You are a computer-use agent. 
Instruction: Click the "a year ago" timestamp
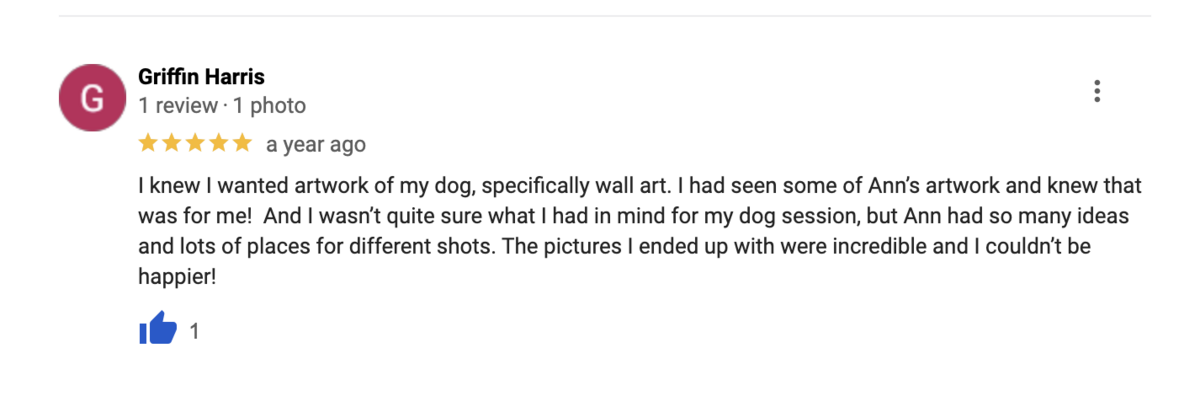(316, 145)
